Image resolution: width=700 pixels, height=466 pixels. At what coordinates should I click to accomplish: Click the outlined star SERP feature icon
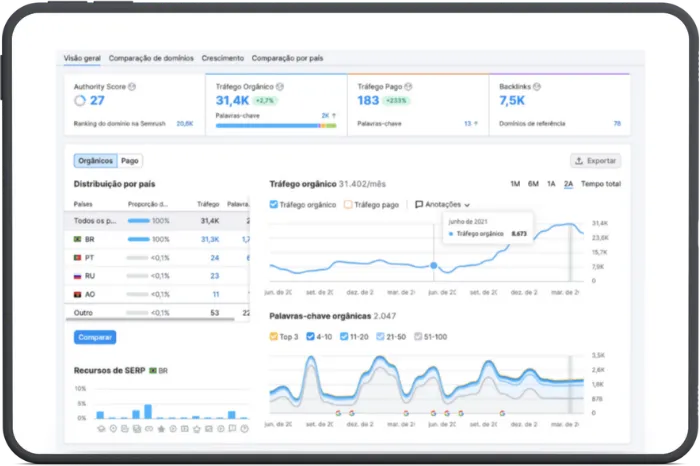(196, 429)
